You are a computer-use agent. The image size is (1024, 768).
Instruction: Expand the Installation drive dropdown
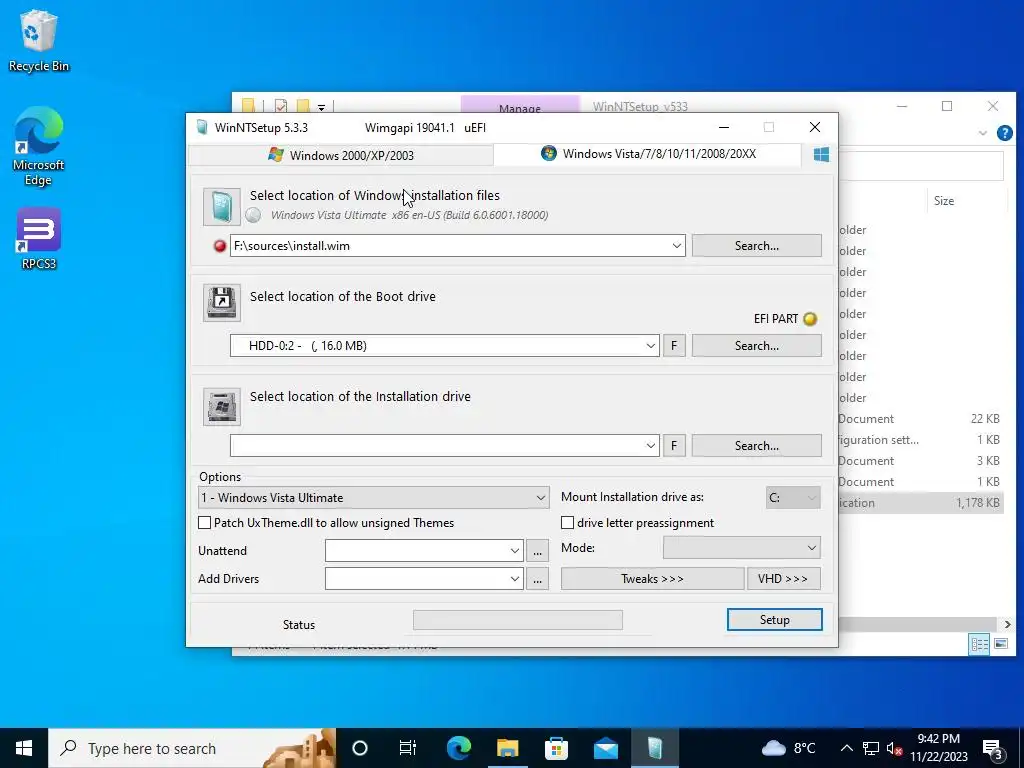coord(650,445)
